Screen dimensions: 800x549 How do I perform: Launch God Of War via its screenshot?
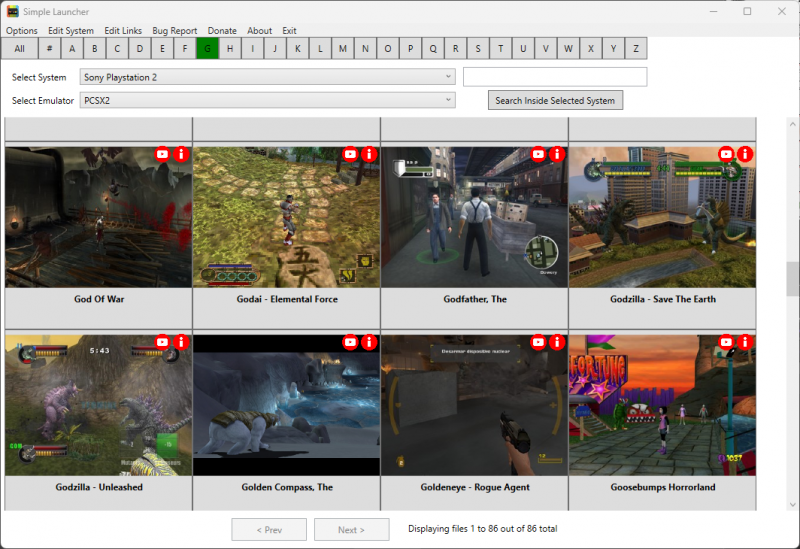click(x=98, y=217)
